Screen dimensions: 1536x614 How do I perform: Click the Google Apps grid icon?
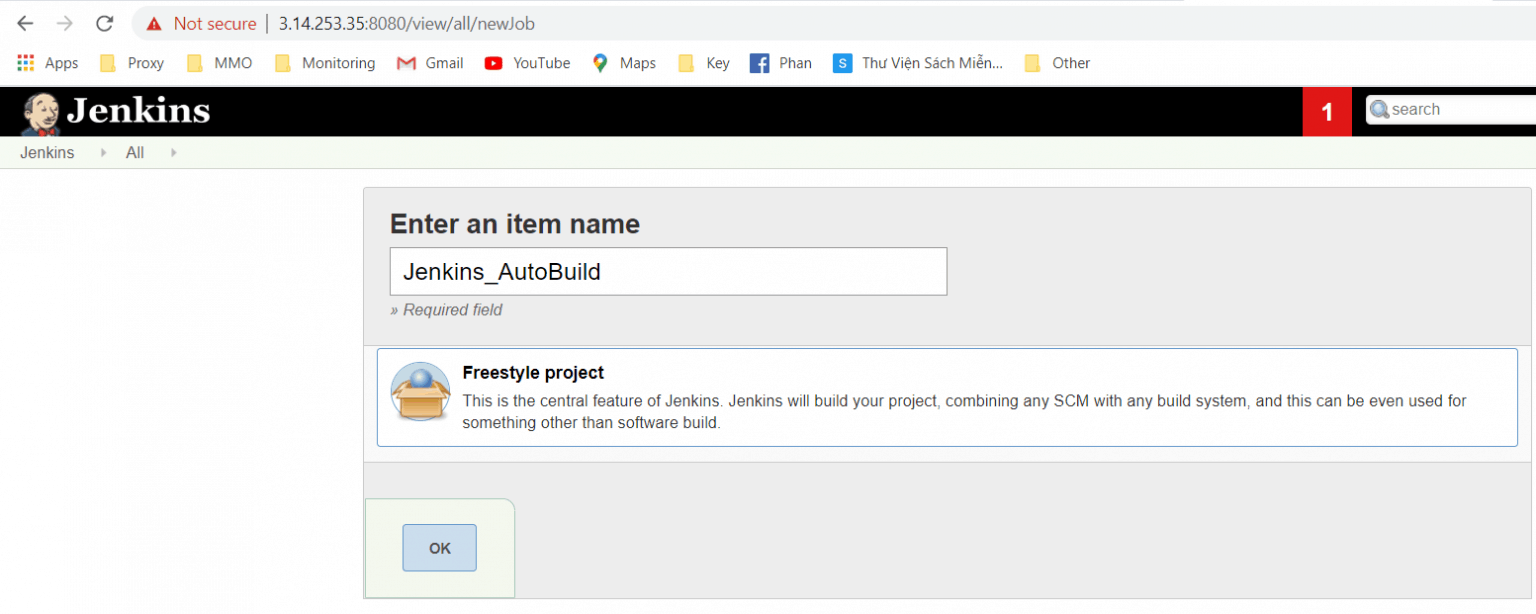click(x=24, y=62)
